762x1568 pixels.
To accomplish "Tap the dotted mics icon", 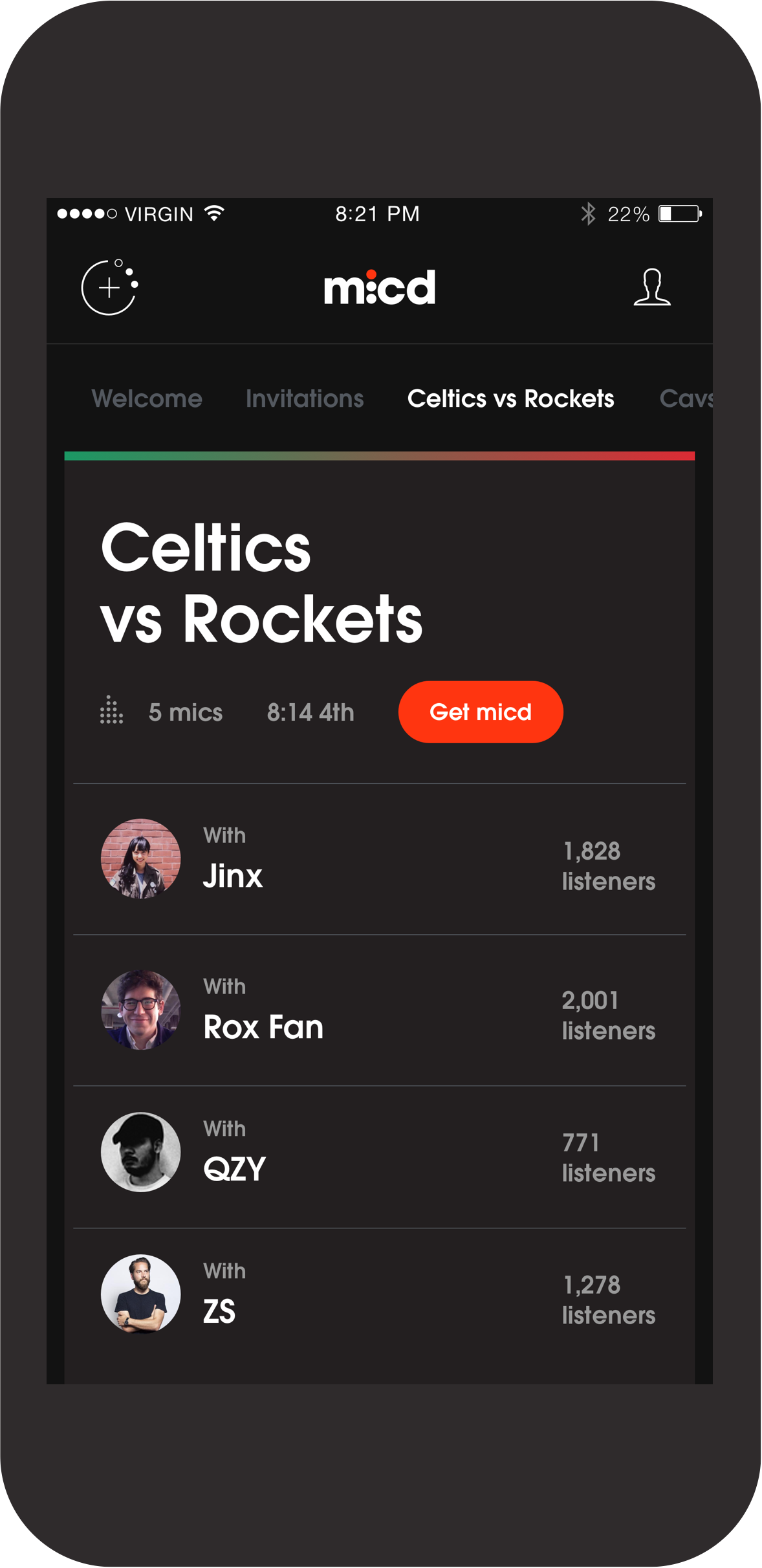I will 111,711.
